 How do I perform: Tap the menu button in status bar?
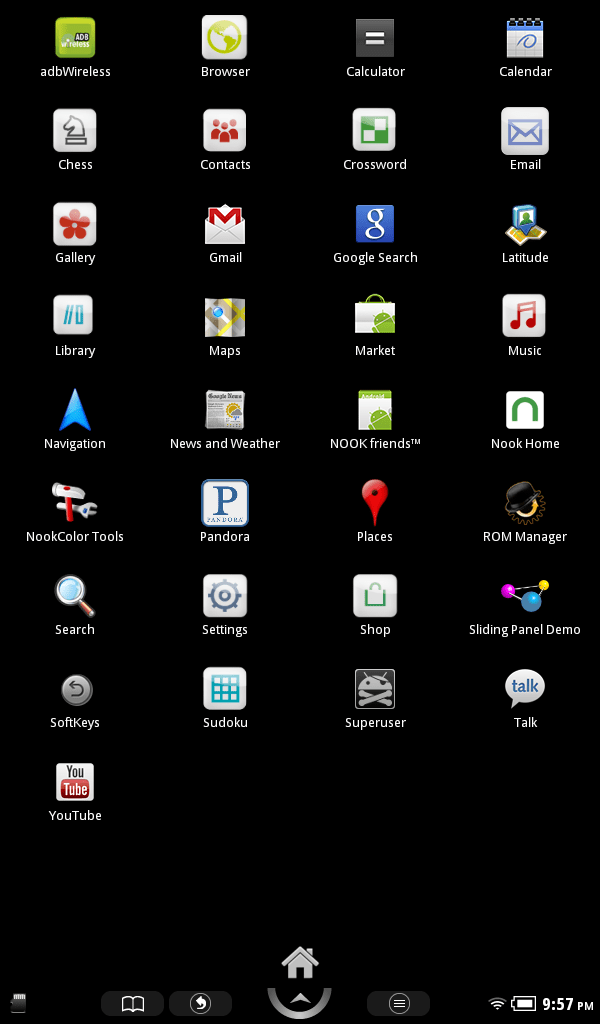[x=399, y=1003]
